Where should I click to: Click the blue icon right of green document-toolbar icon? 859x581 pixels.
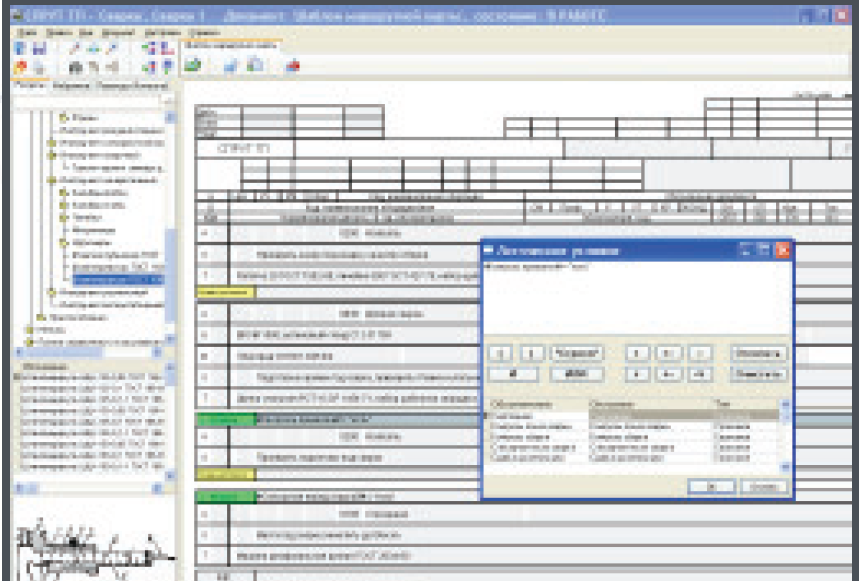tap(231, 66)
